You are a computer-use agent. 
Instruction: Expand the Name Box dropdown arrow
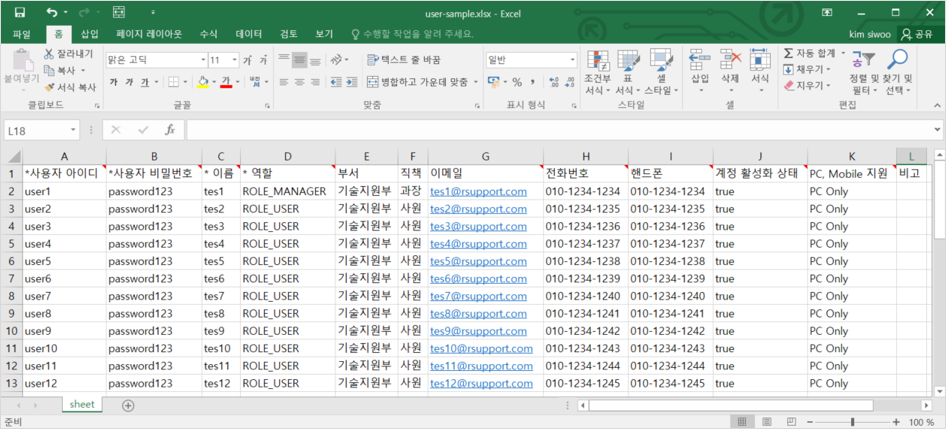[74, 130]
